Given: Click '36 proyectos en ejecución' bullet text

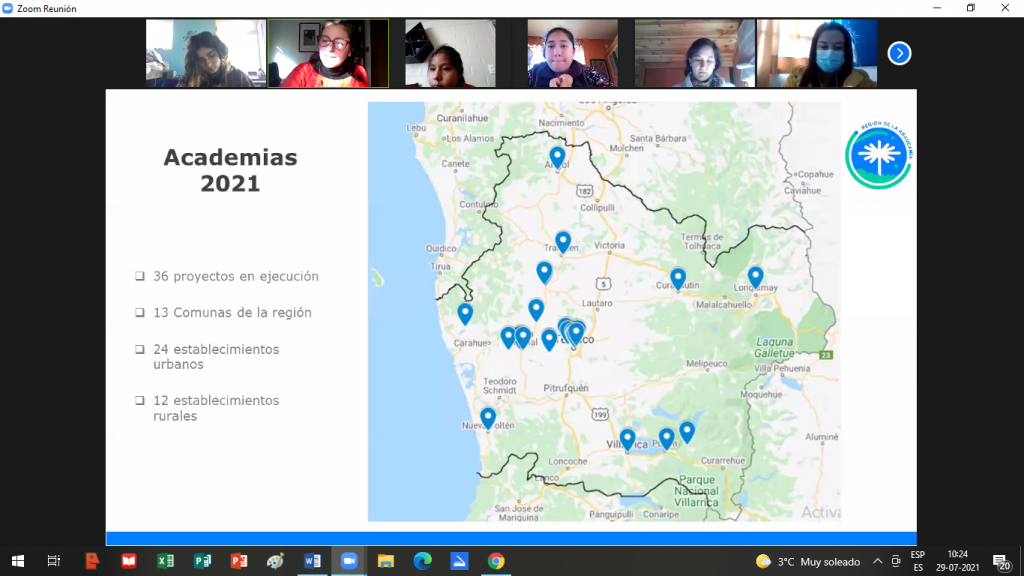Looking at the screenshot, I should click(x=236, y=276).
